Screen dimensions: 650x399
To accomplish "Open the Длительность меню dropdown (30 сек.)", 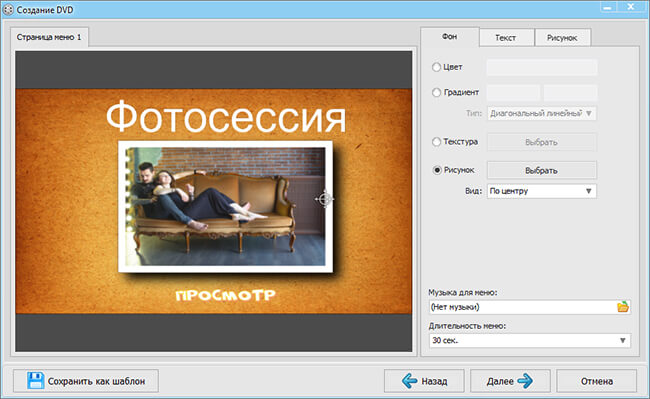I will coord(529,341).
